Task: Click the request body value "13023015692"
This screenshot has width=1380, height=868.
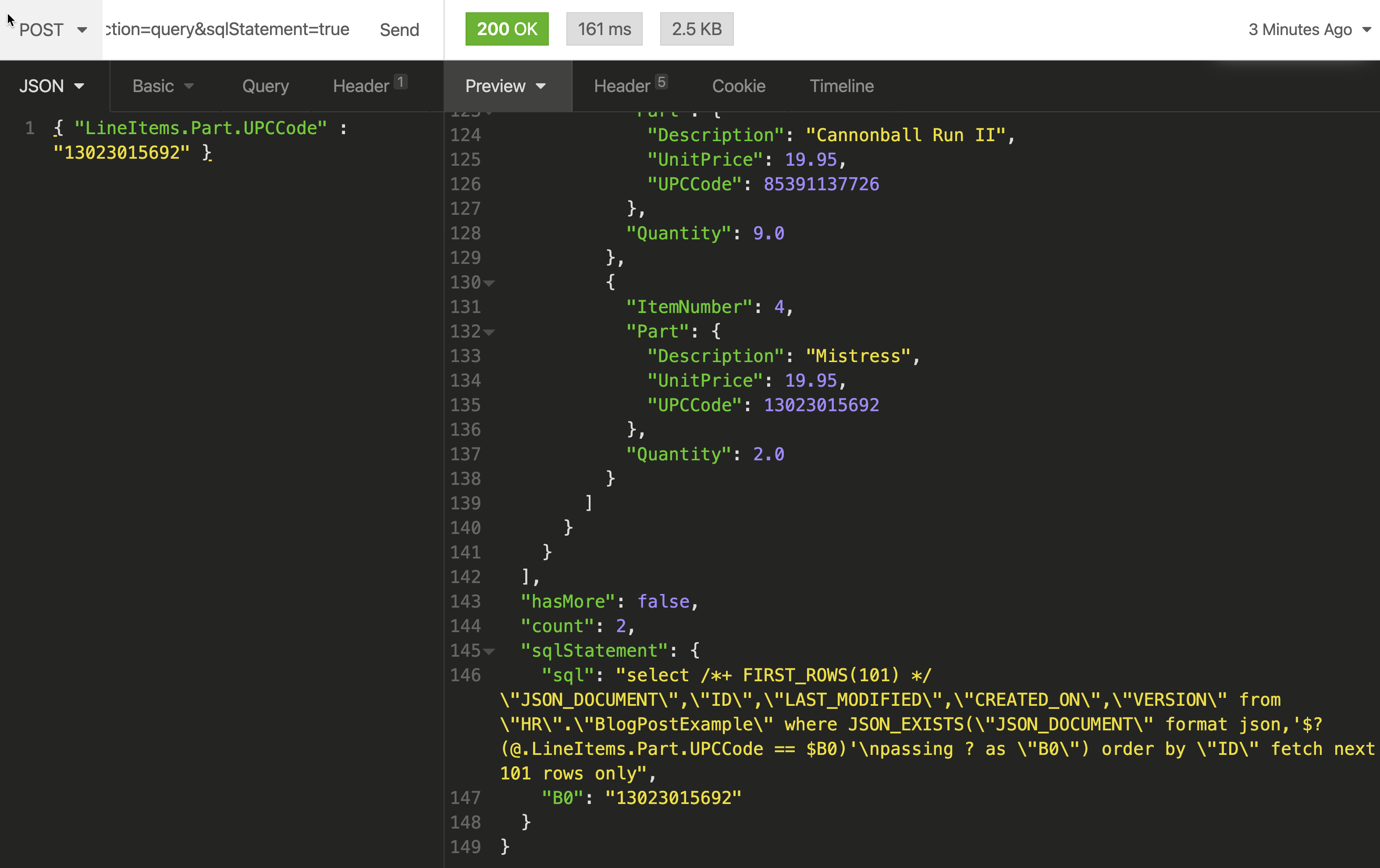Action: [x=121, y=153]
